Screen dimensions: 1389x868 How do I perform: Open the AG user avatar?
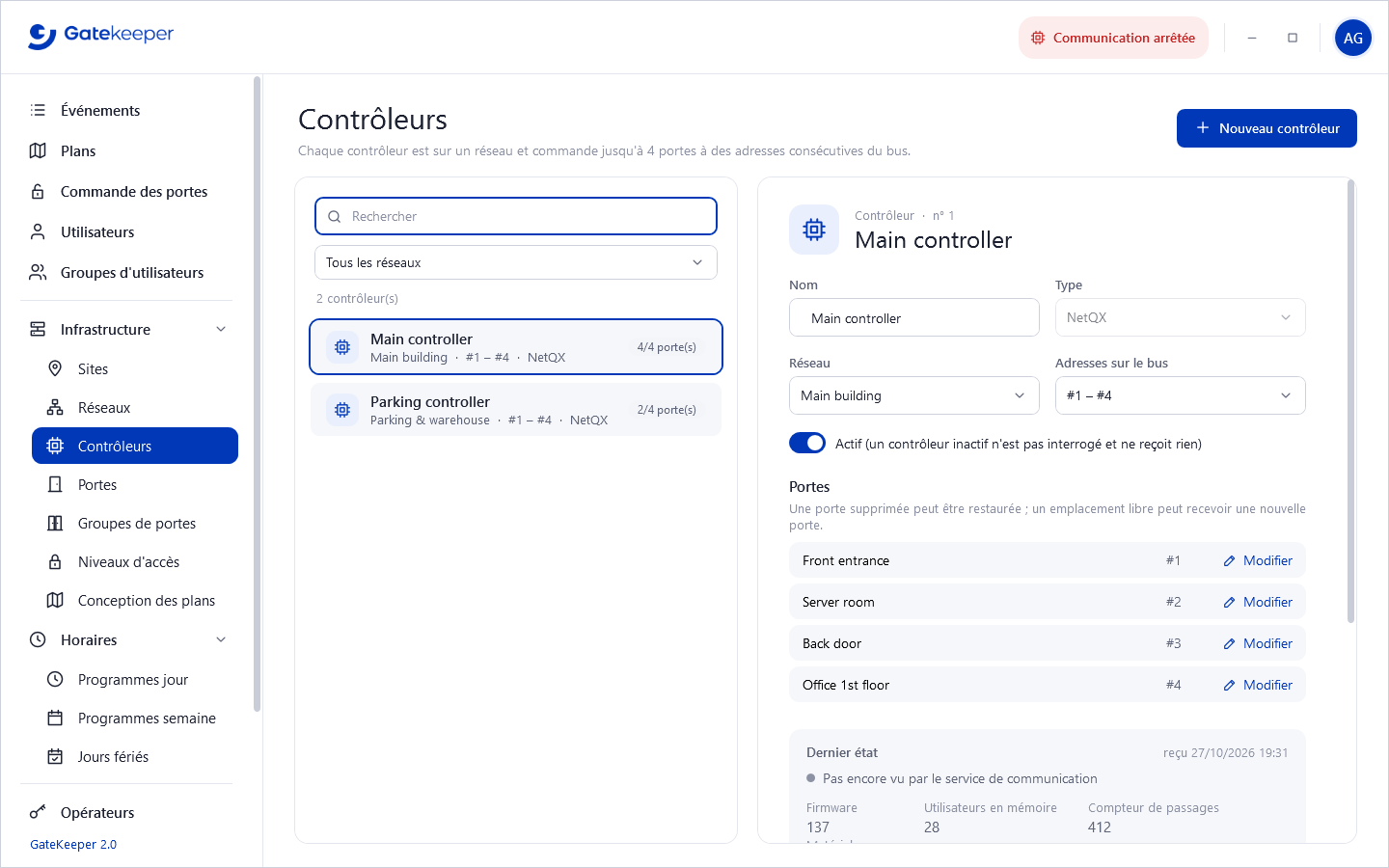pos(1353,38)
